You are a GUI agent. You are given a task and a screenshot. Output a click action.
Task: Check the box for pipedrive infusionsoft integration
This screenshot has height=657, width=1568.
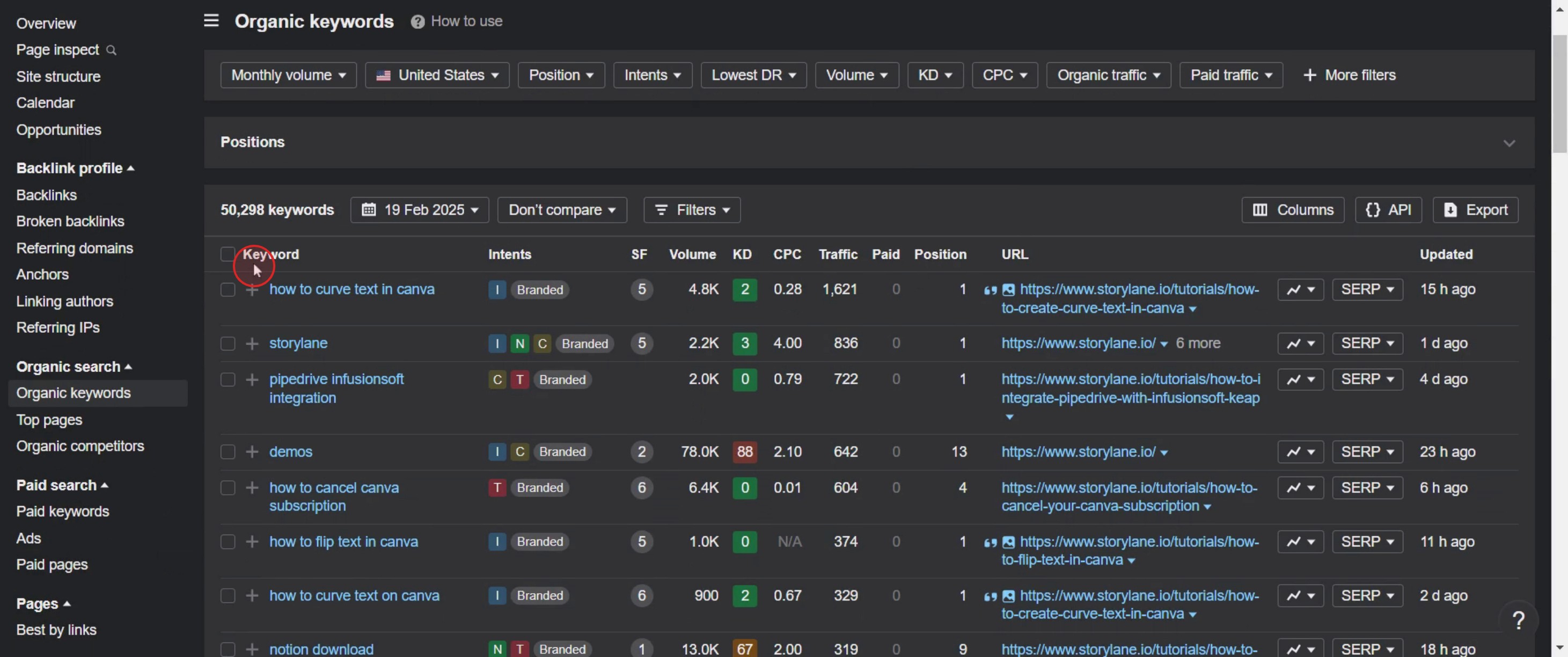click(228, 379)
